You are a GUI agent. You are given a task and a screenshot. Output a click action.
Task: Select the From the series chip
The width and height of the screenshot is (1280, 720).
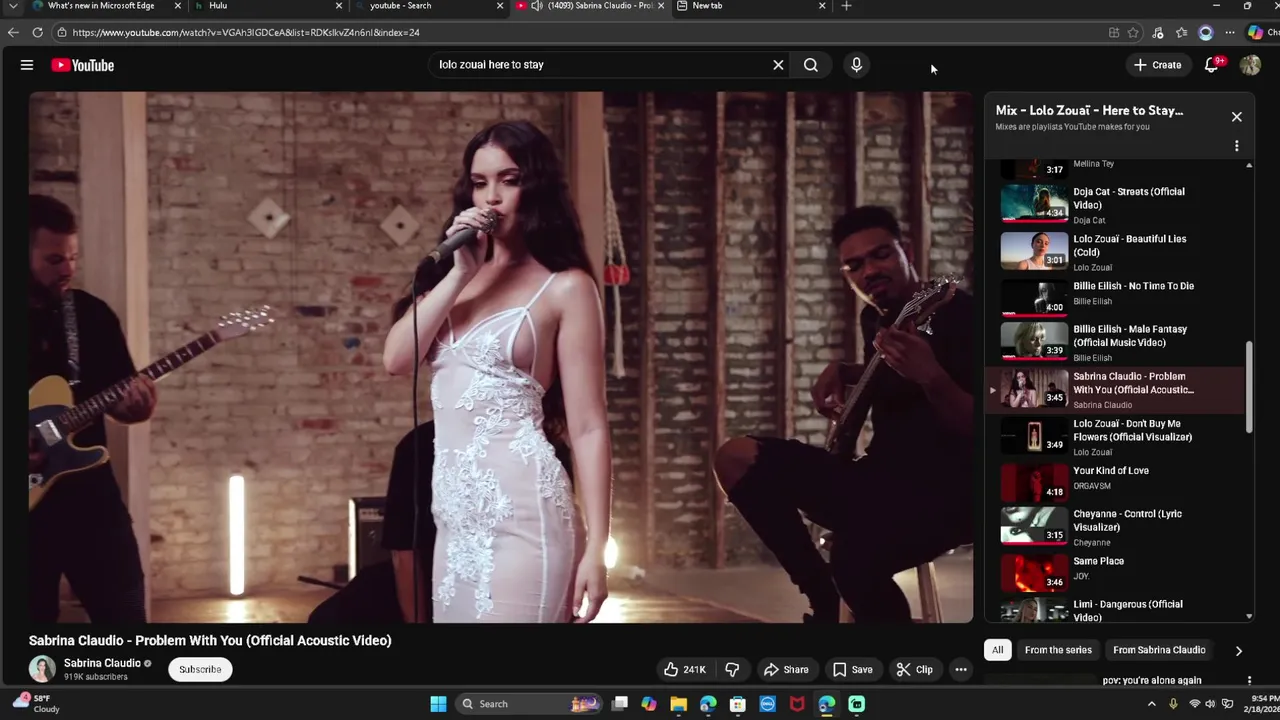click(1058, 650)
